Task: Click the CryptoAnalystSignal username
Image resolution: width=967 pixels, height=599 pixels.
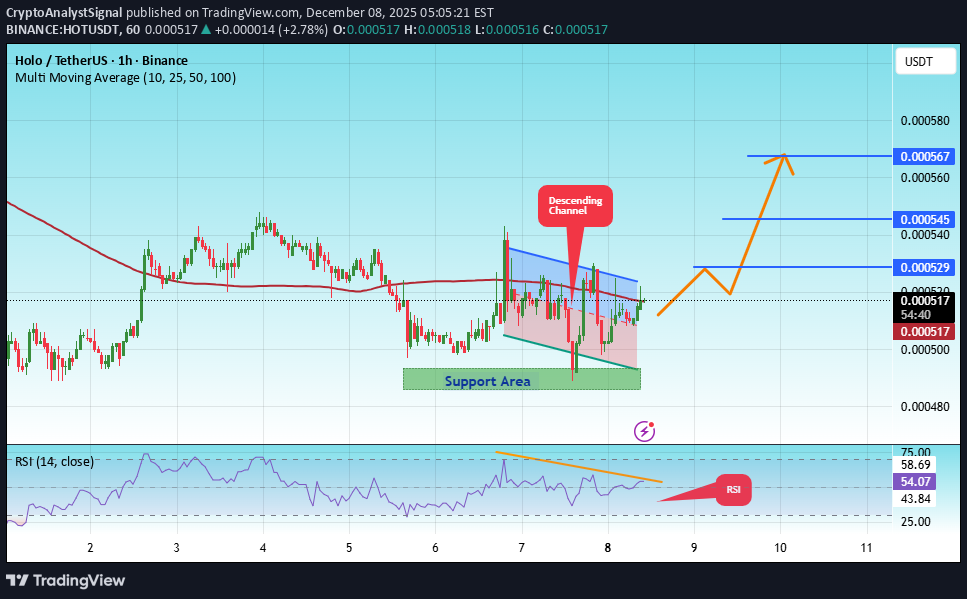Action: click(64, 13)
